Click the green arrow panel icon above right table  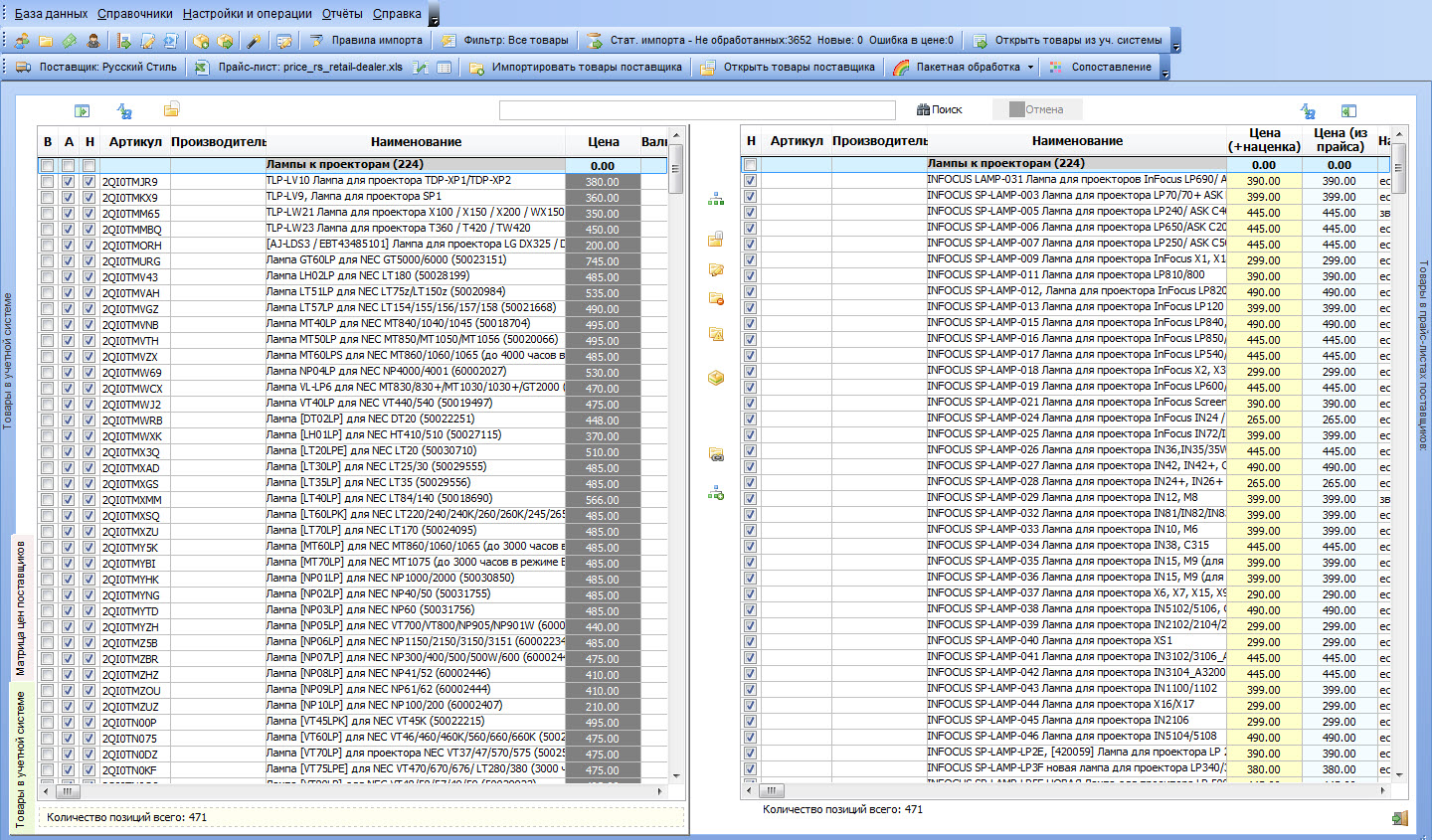point(1348,111)
